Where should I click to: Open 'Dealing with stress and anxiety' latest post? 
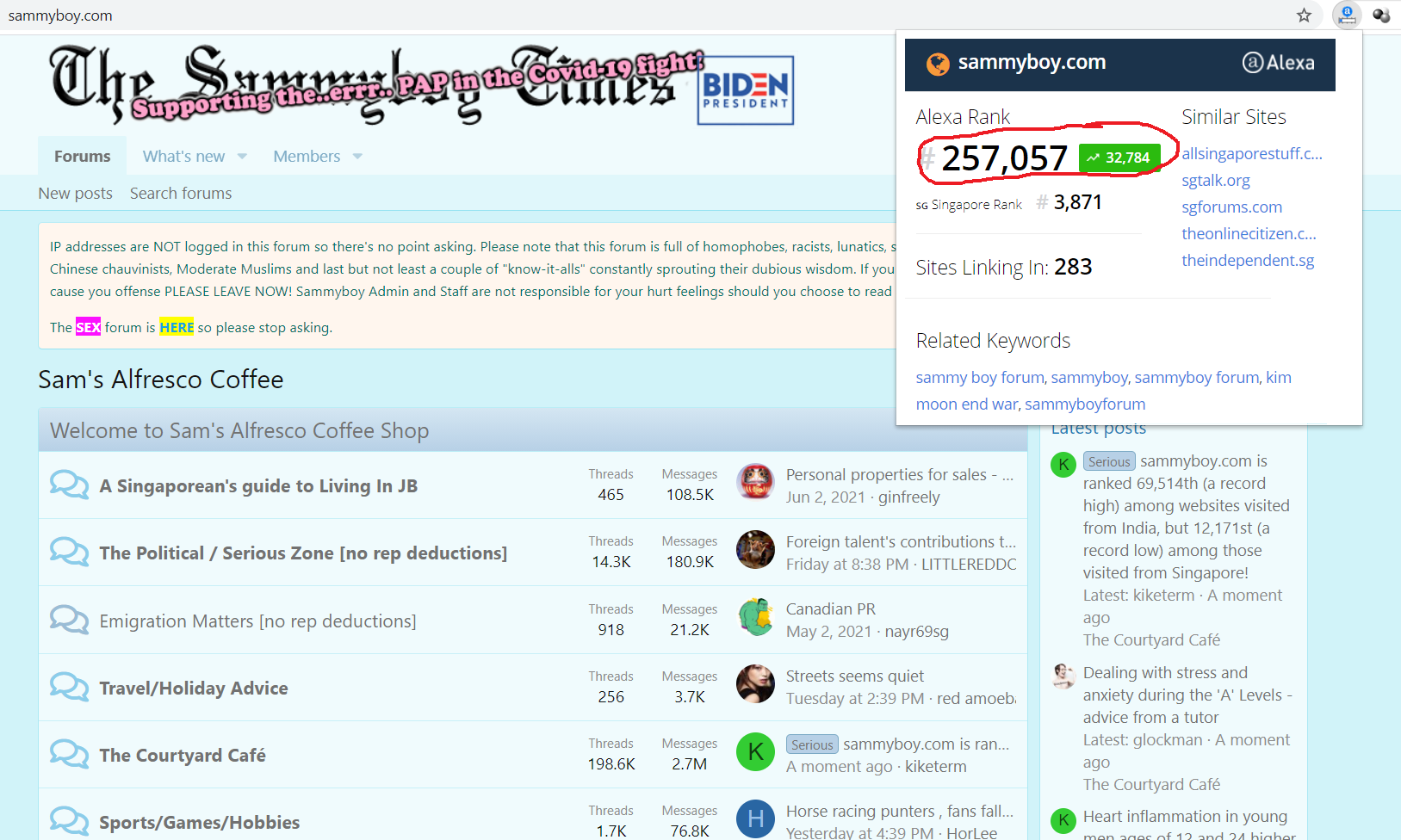1187,695
